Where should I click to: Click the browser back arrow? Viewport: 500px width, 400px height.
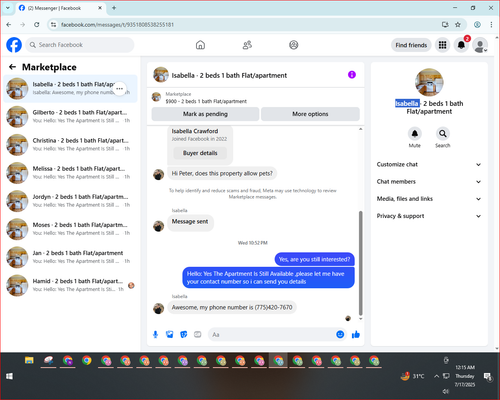(9, 25)
